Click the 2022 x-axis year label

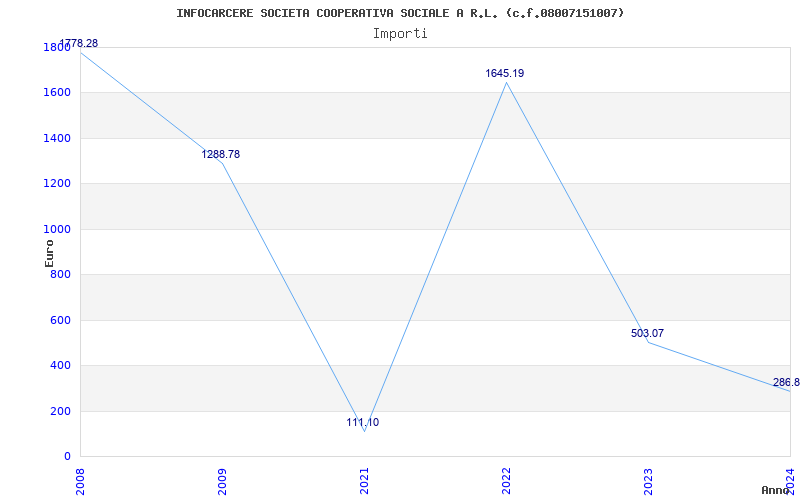(506, 481)
